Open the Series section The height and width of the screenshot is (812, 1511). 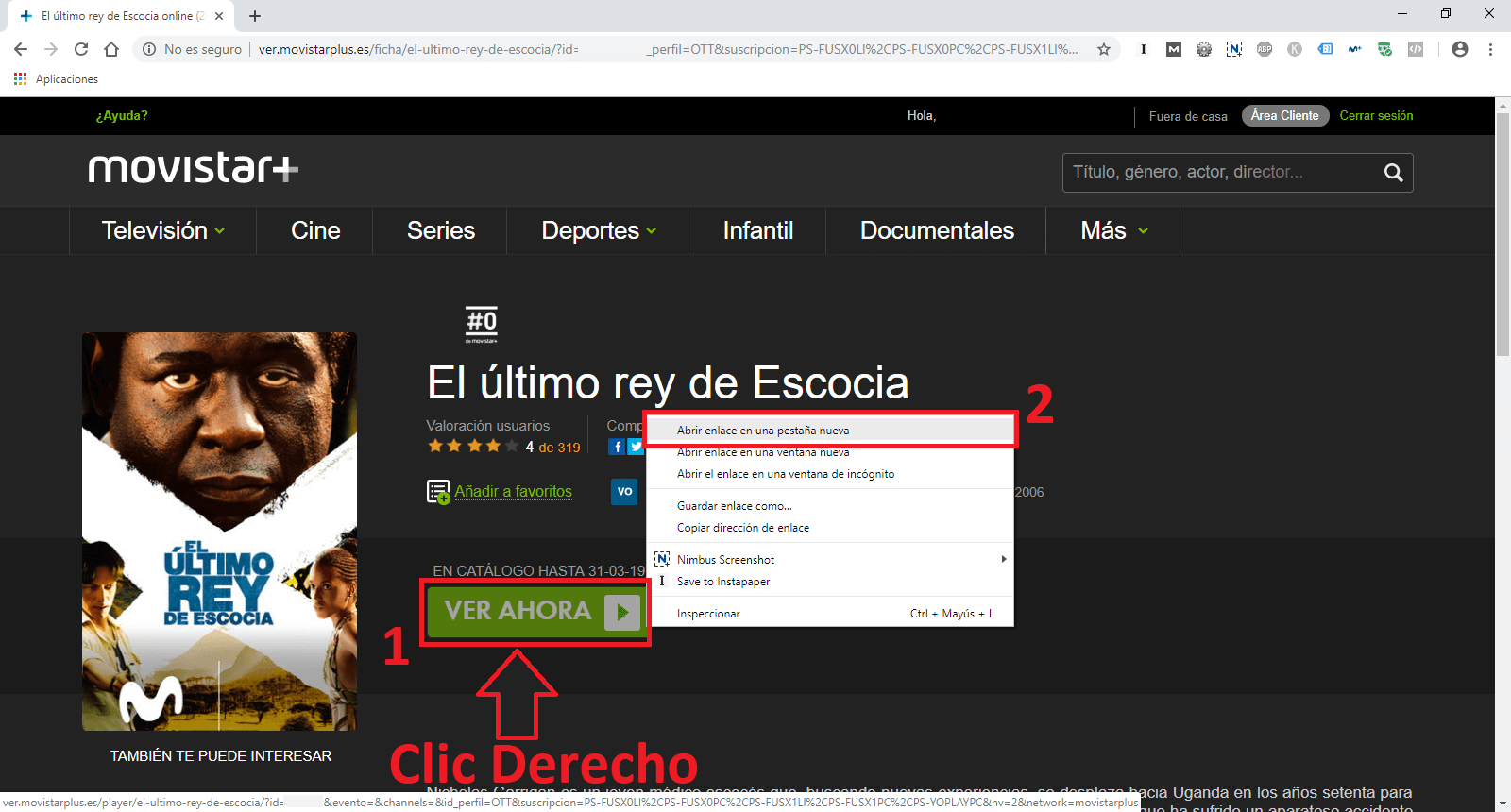pos(441,230)
